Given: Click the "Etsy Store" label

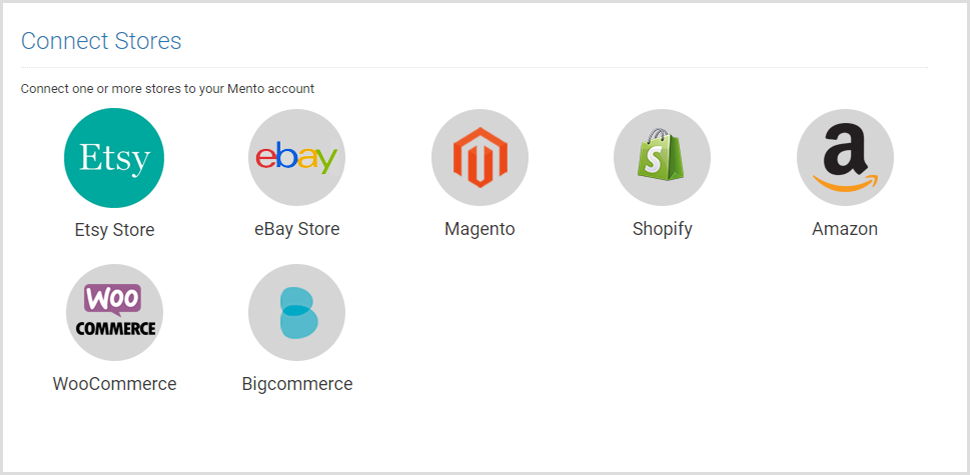Looking at the screenshot, I should click(114, 230).
